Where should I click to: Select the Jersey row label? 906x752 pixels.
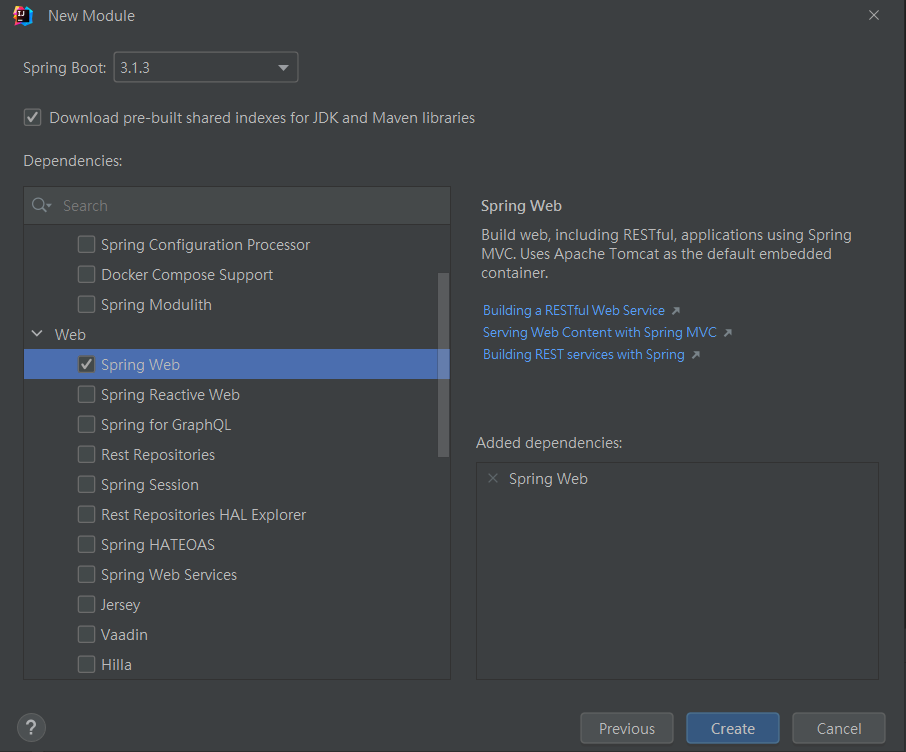coord(120,605)
